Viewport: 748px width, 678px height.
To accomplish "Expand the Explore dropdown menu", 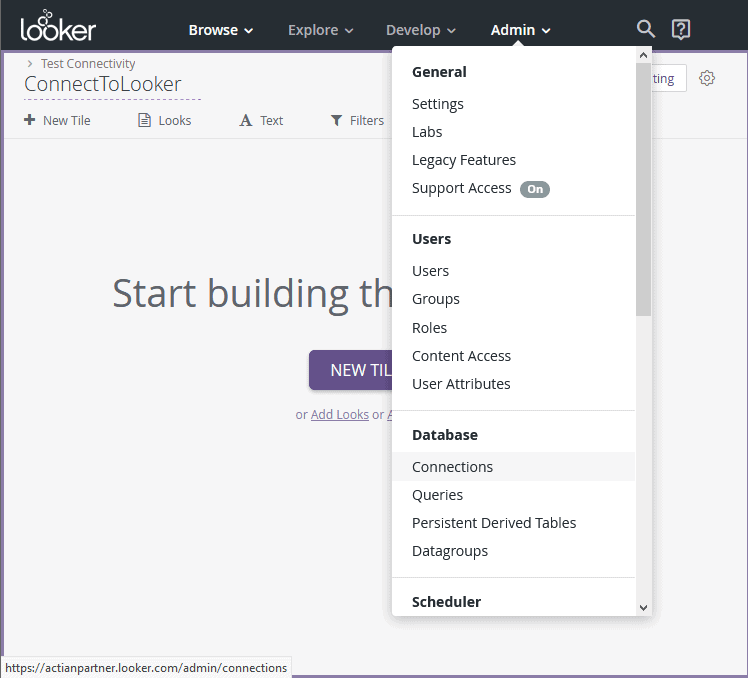I will [321, 30].
